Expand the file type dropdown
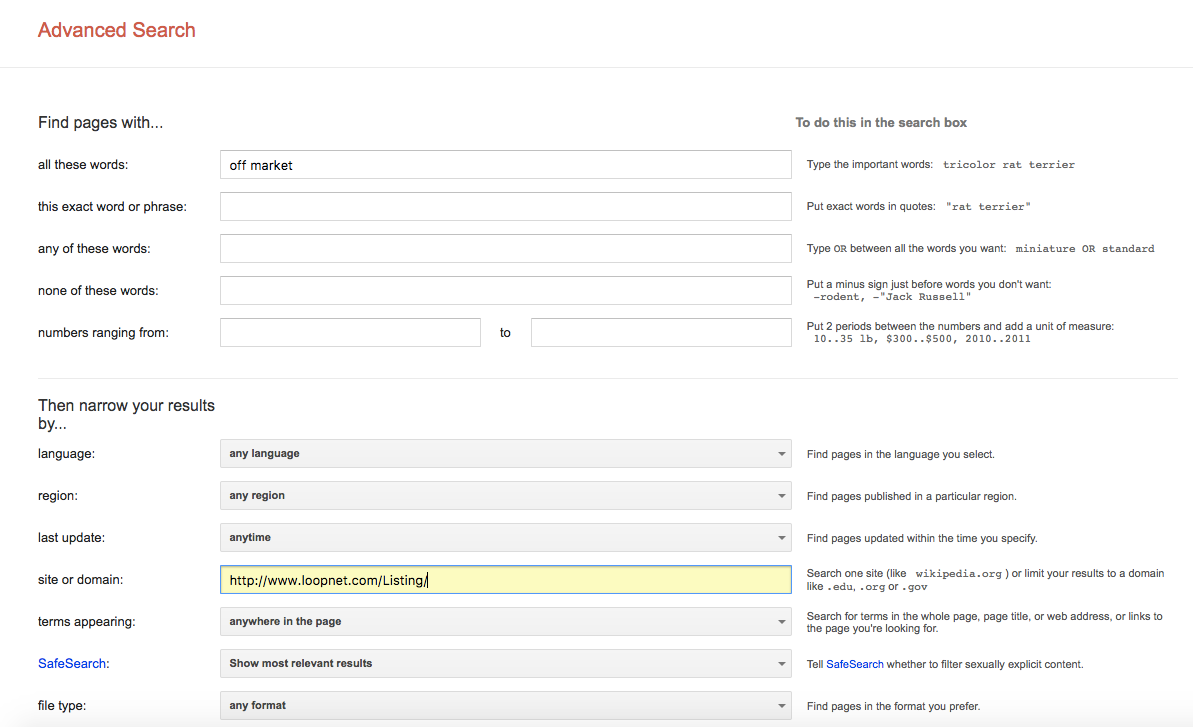The image size is (1193, 727). [x=505, y=705]
